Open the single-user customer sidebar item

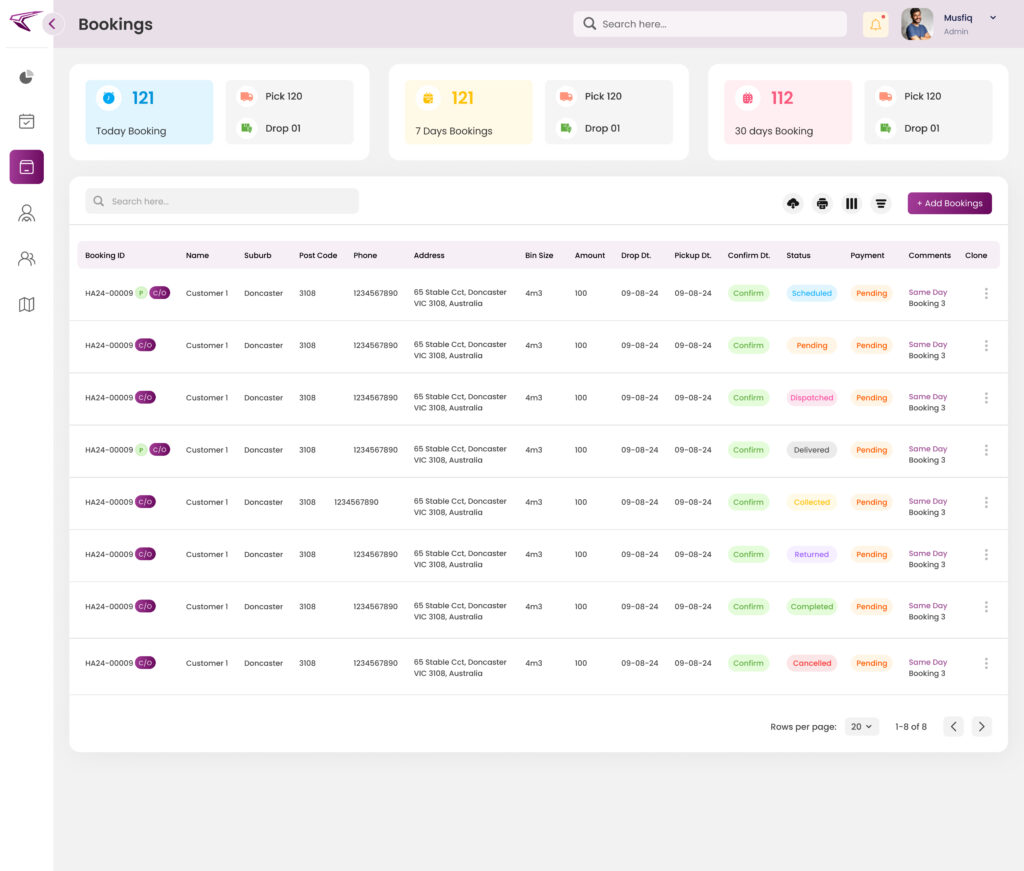(x=27, y=213)
